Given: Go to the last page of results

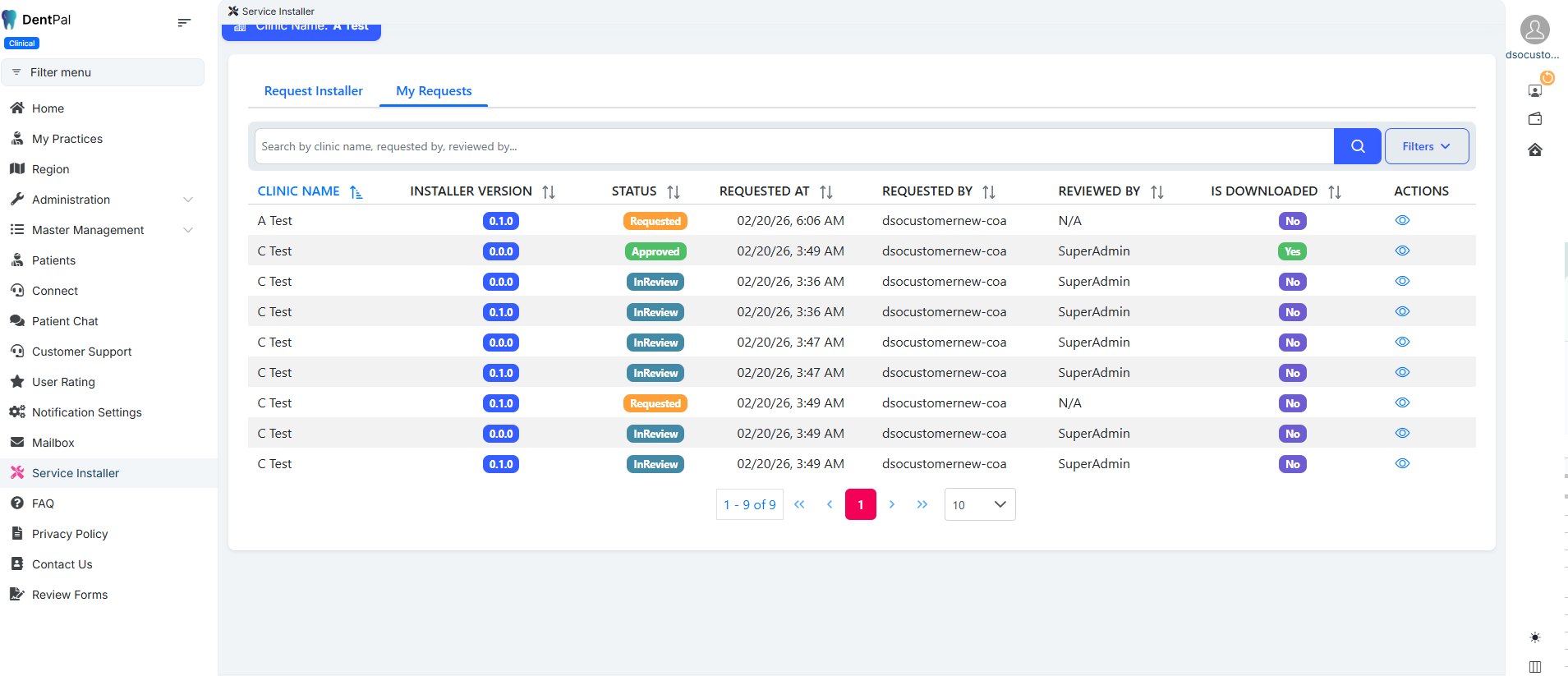Looking at the screenshot, I should (x=922, y=504).
